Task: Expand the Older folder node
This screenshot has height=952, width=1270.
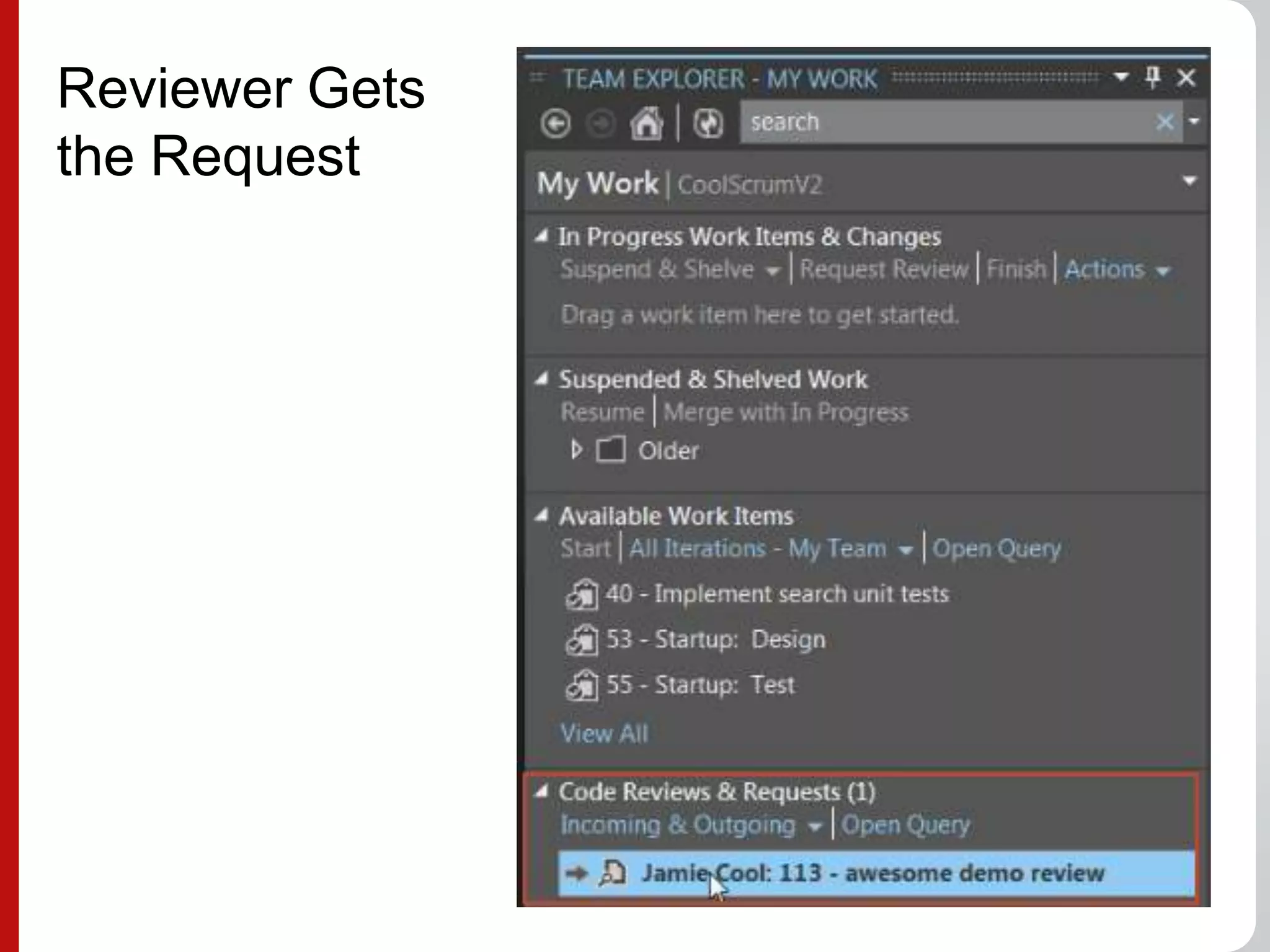Action: 576,450
